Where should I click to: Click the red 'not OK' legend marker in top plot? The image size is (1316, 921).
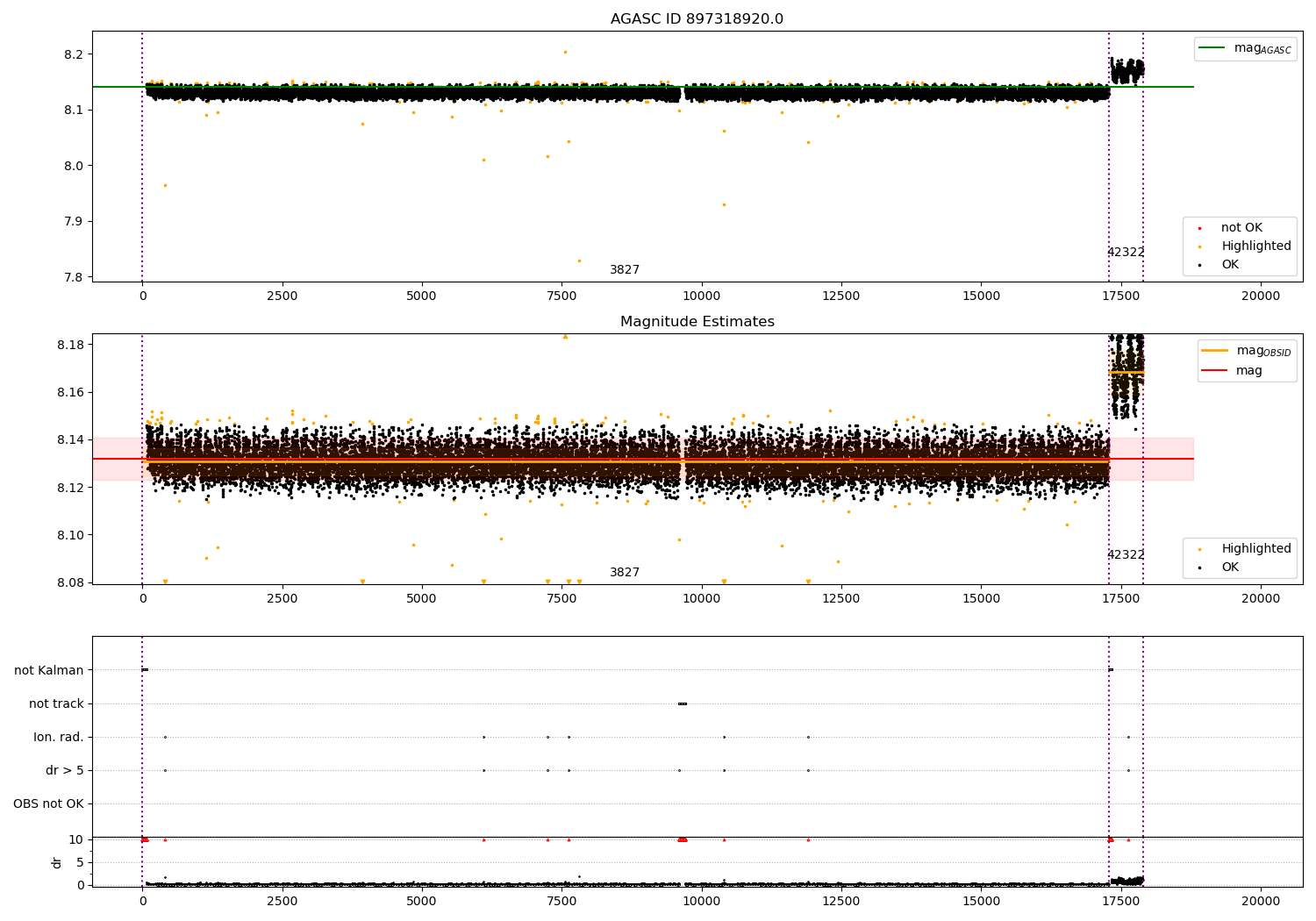[1199, 228]
